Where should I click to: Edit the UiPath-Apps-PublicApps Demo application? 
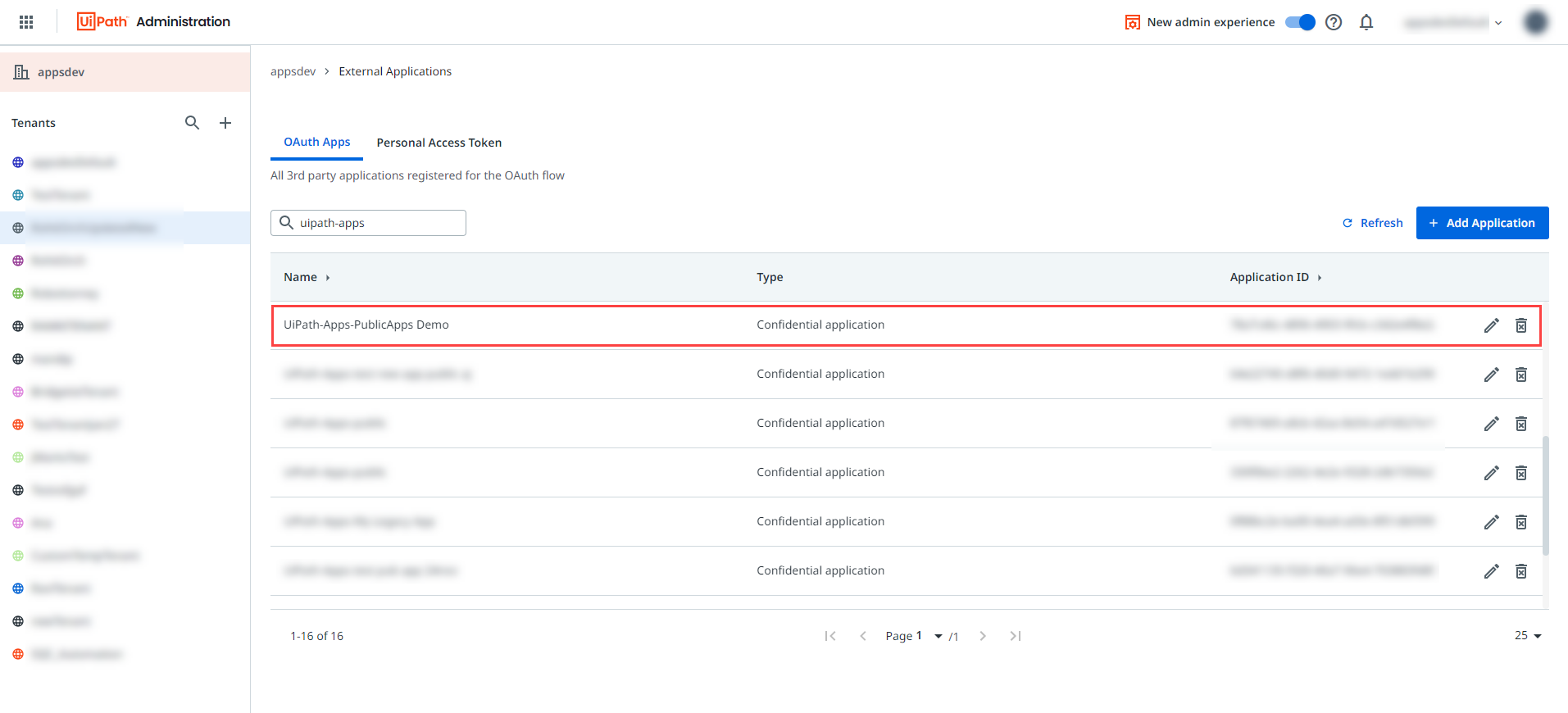[1491, 325]
